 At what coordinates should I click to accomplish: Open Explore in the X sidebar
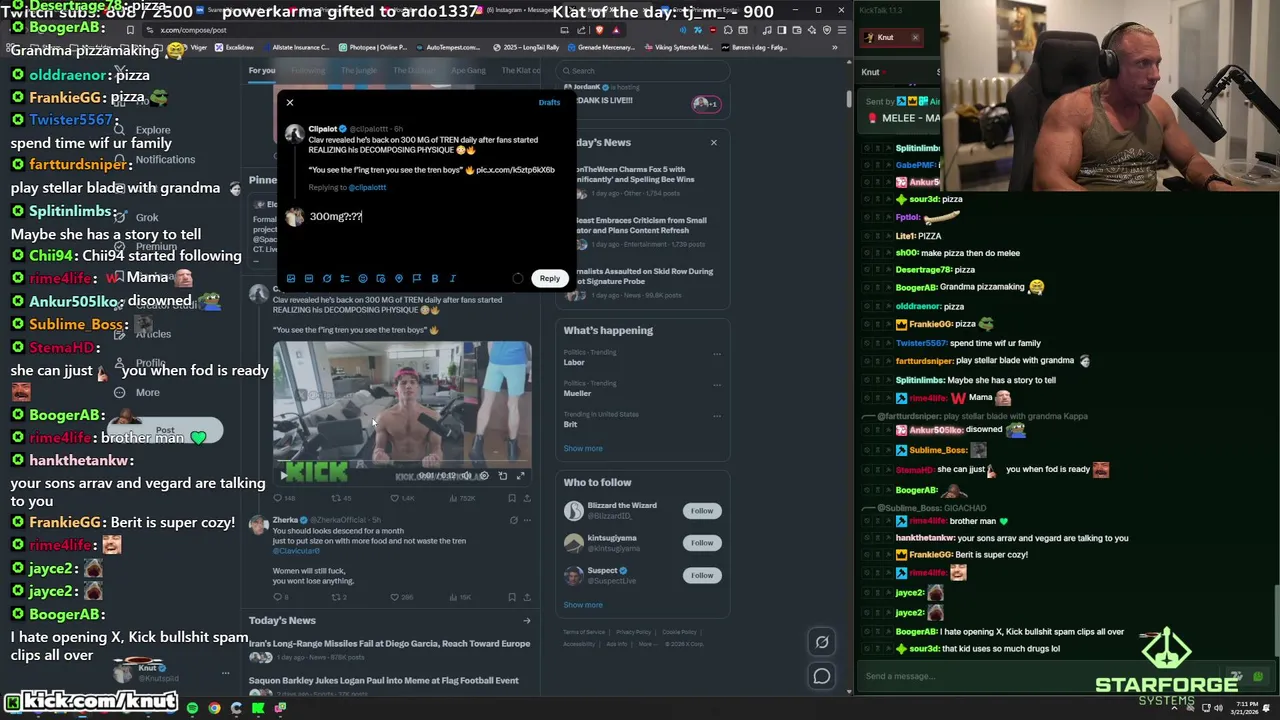pos(144,130)
